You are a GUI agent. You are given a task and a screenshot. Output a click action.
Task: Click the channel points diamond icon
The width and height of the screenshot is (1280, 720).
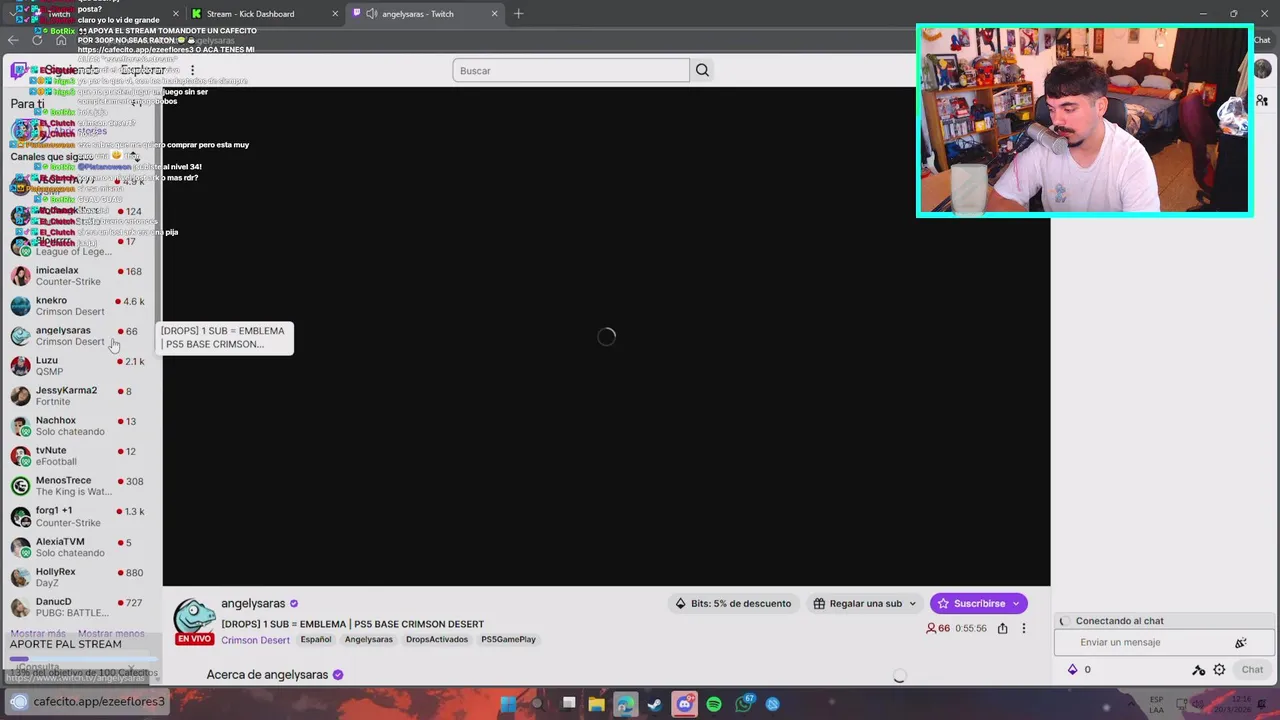pyautogui.click(x=1073, y=670)
